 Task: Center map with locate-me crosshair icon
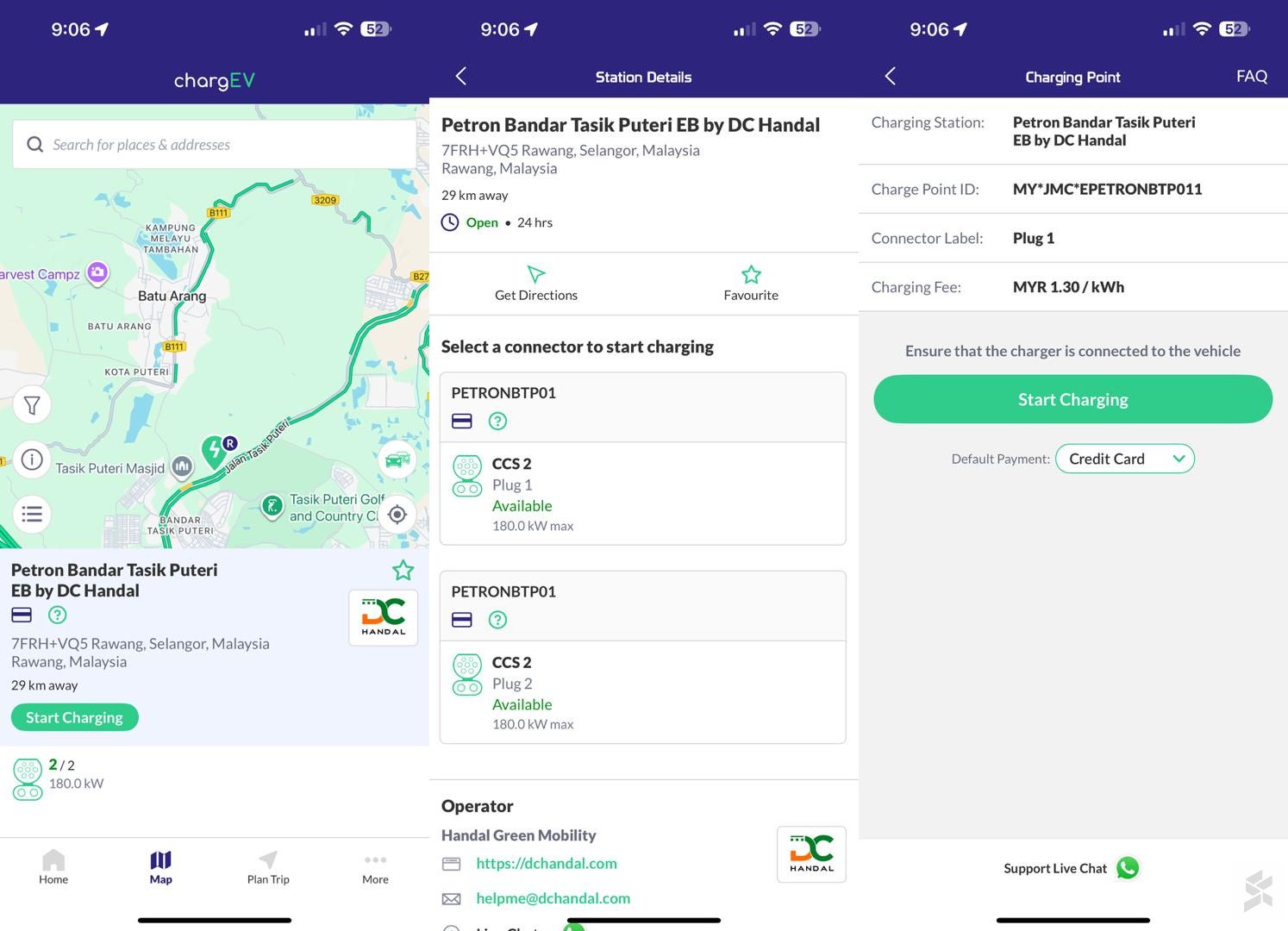(397, 515)
